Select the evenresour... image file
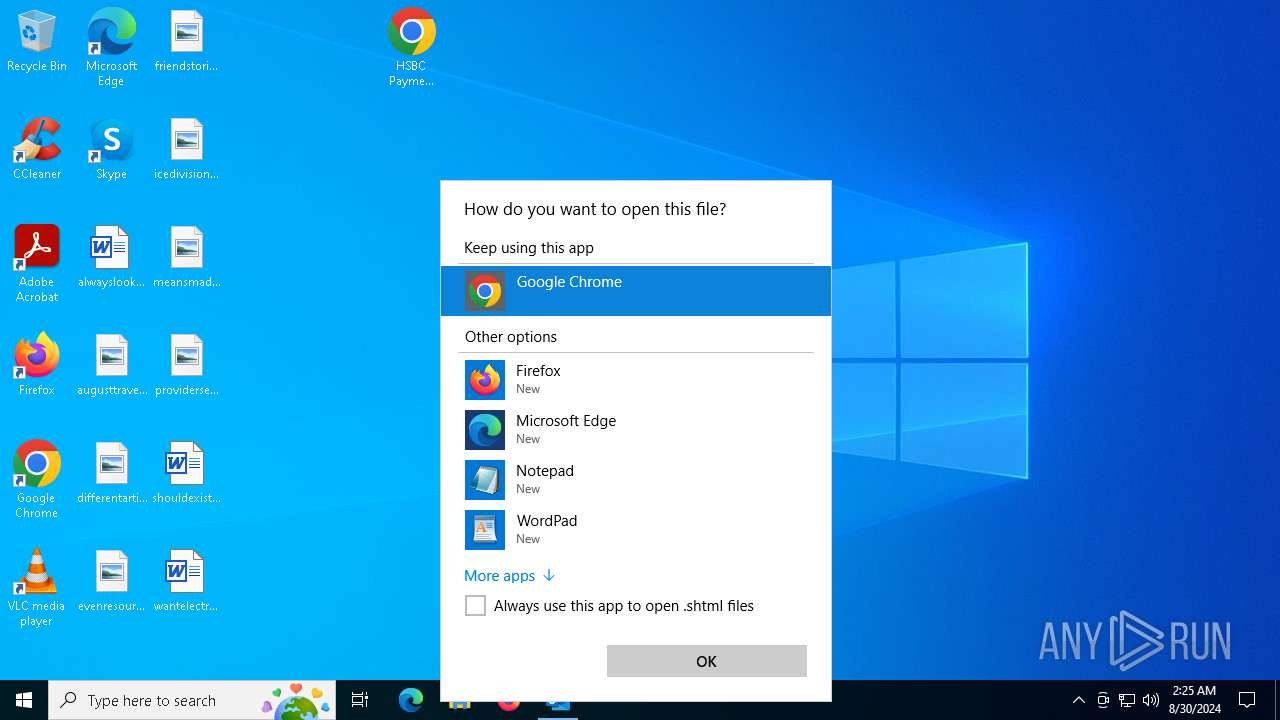 coord(111,582)
